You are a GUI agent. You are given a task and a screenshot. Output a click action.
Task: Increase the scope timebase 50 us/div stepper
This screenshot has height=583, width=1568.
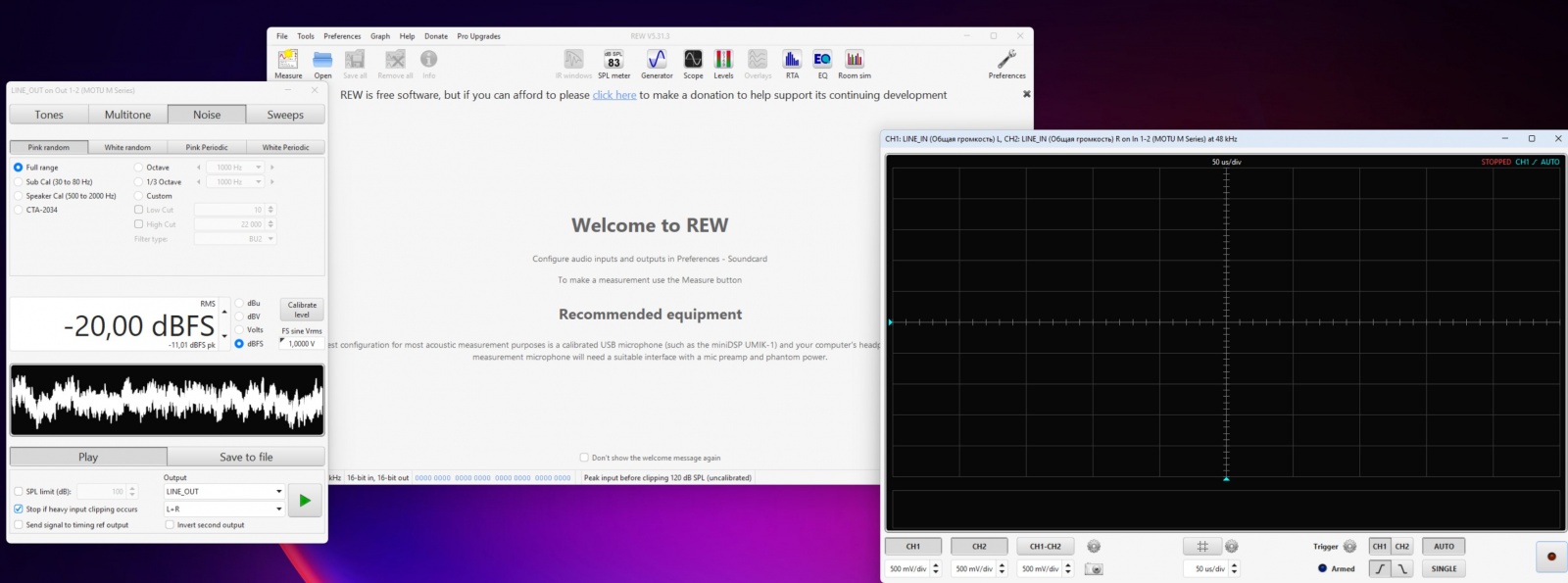click(1234, 564)
